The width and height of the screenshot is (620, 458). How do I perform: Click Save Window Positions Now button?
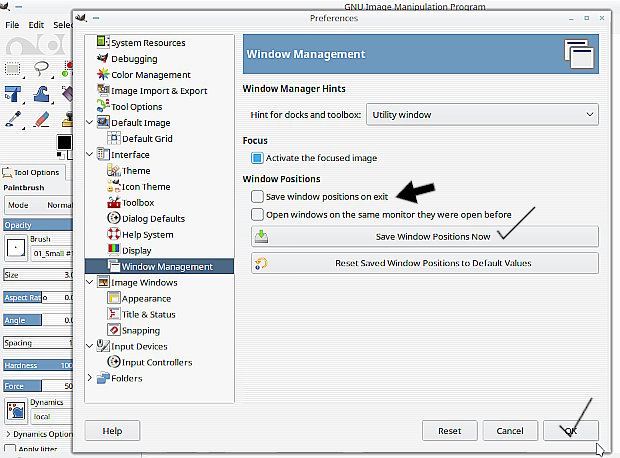point(425,237)
